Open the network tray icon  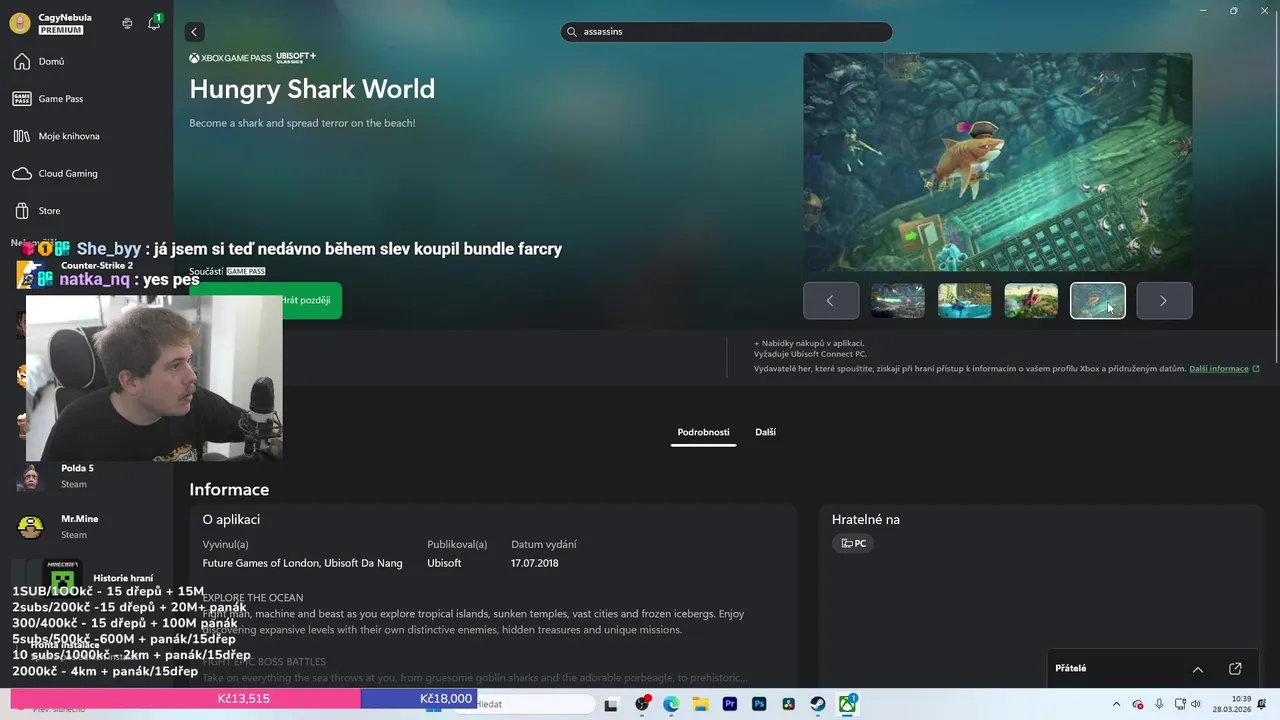[1178, 705]
